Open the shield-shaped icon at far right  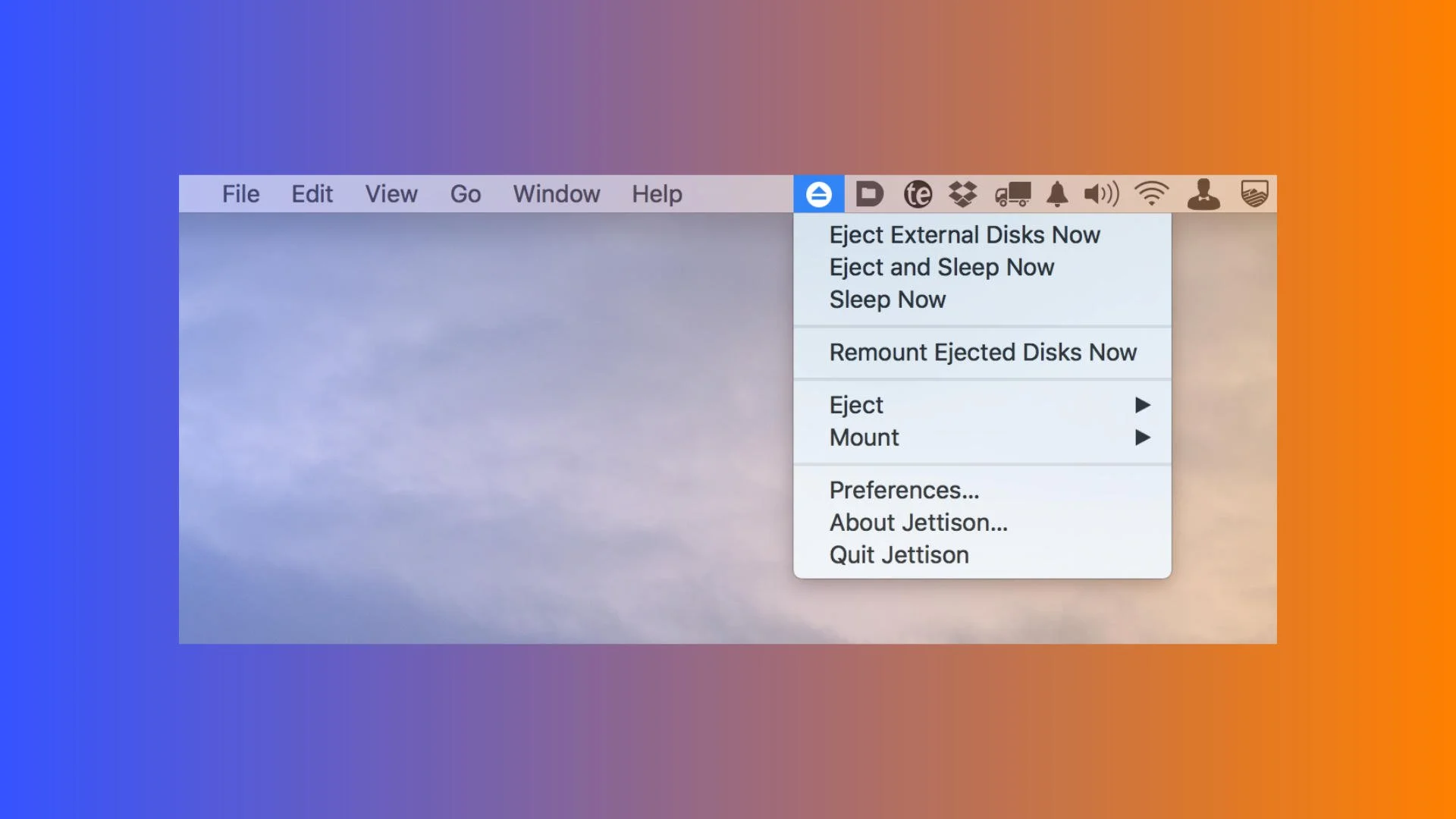tap(1254, 194)
